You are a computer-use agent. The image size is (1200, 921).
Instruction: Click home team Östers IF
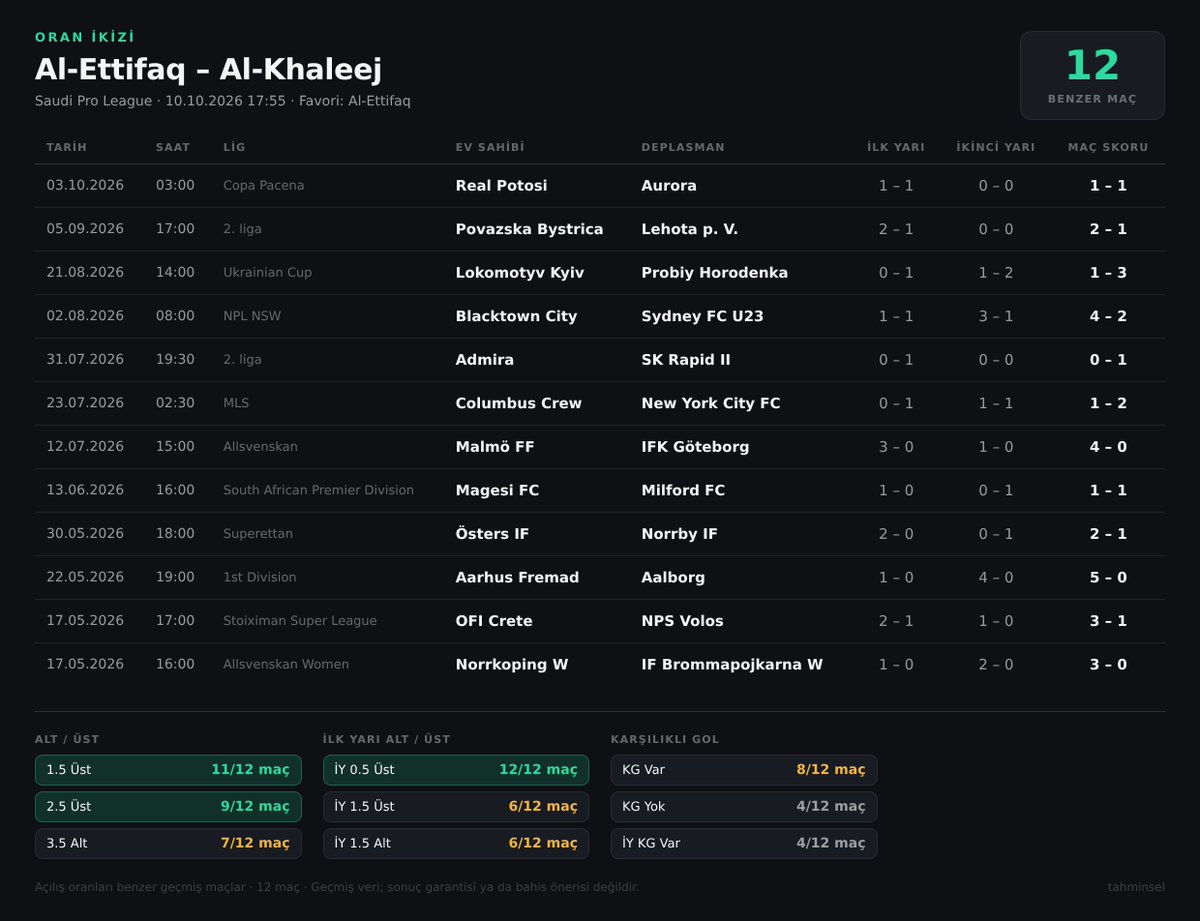492,534
